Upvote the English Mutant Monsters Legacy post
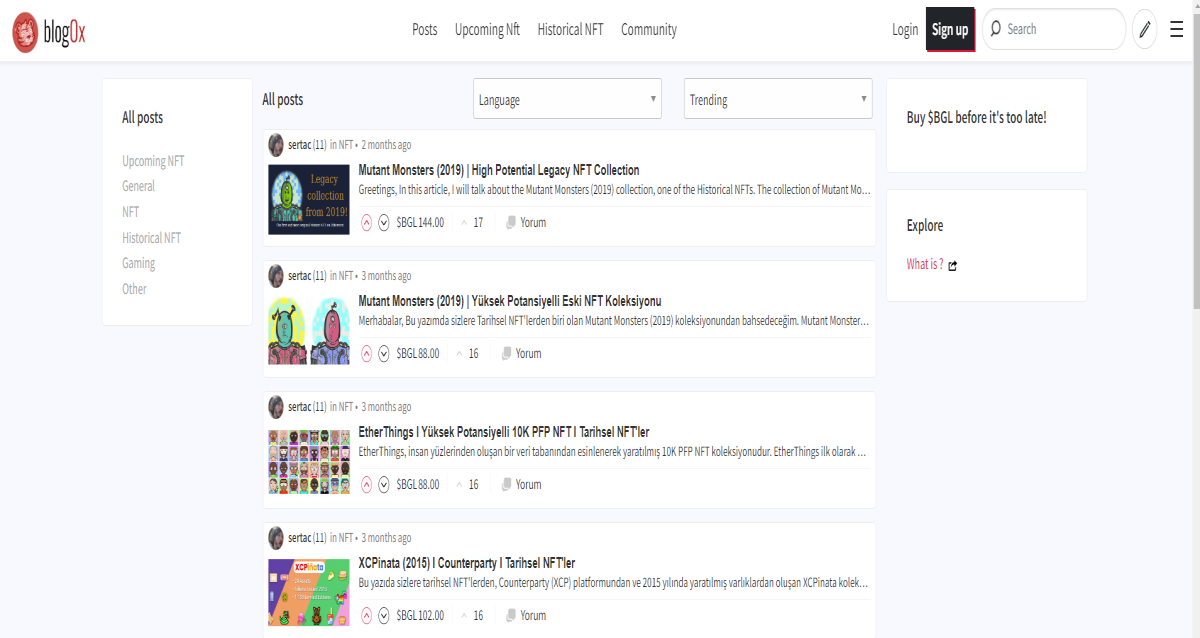The image size is (1200, 638). (366, 222)
